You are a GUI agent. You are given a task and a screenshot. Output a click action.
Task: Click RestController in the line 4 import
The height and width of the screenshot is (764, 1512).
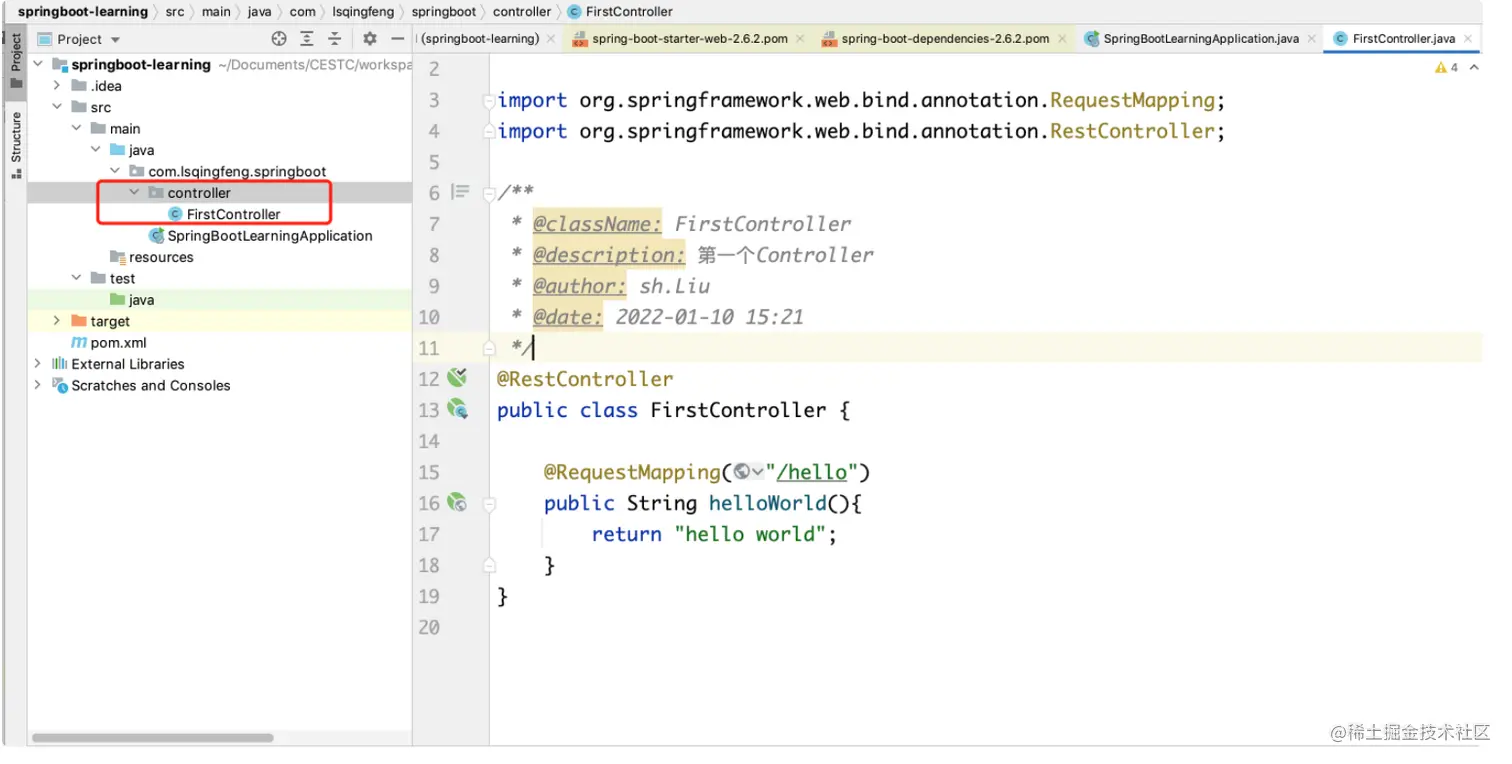click(1132, 131)
